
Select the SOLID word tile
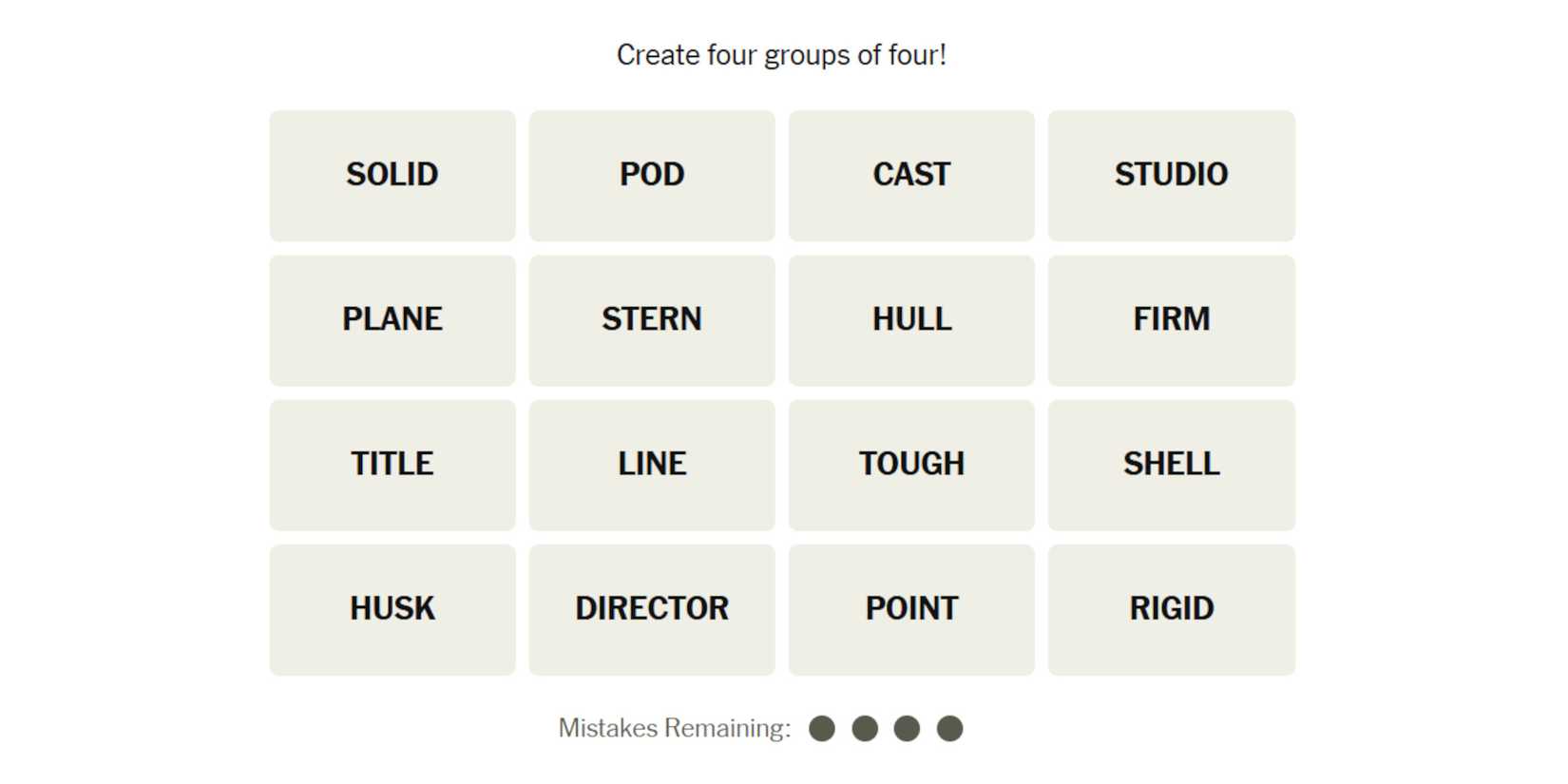point(392,176)
